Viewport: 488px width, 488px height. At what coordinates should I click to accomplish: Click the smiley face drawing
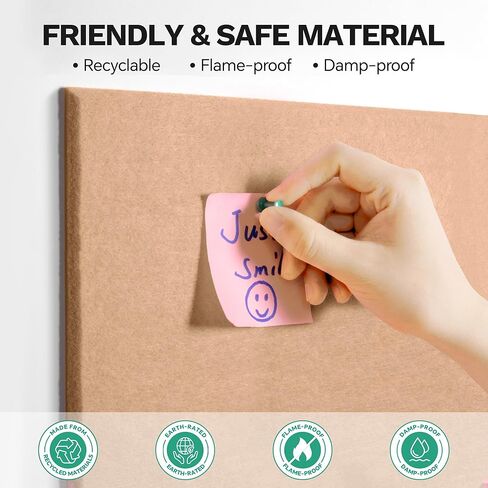click(x=261, y=301)
